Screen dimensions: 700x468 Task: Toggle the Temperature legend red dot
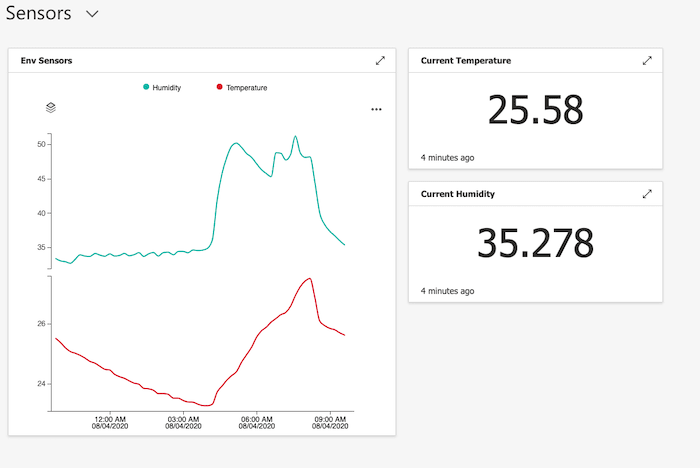(x=219, y=87)
